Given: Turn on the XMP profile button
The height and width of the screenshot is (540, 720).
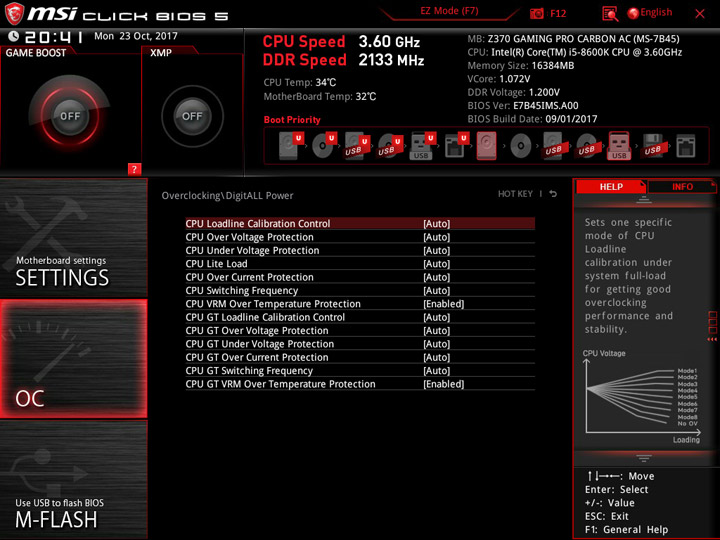Looking at the screenshot, I should click(192, 116).
